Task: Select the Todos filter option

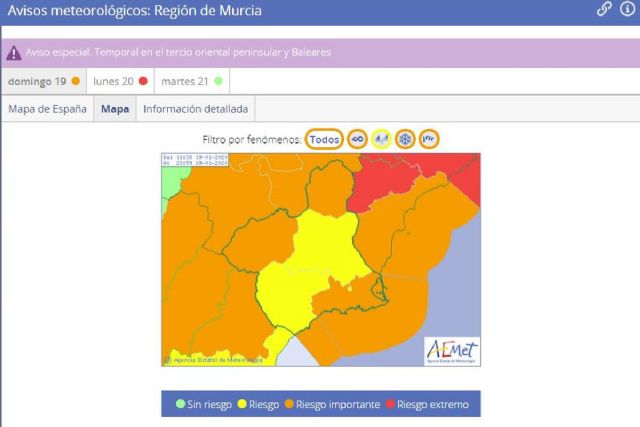Action: 324,139
